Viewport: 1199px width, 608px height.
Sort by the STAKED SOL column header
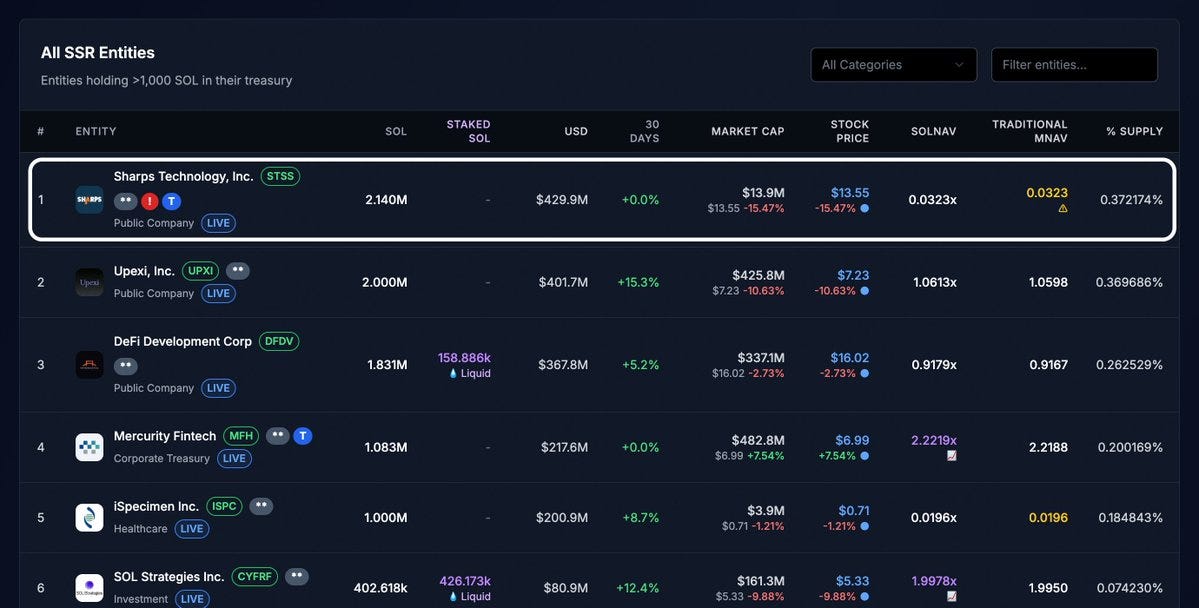pyautogui.click(x=468, y=132)
